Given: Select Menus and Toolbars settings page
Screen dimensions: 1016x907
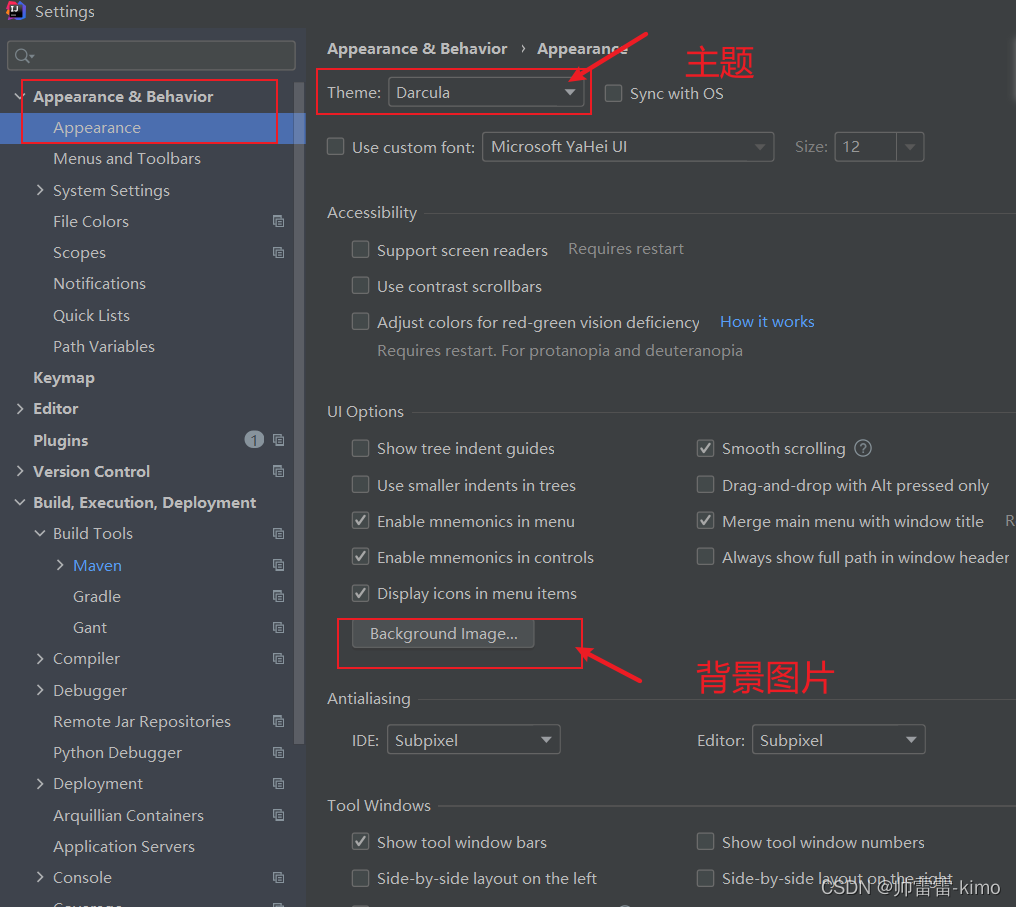Looking at the screenshot, I should tap(127, 159).
